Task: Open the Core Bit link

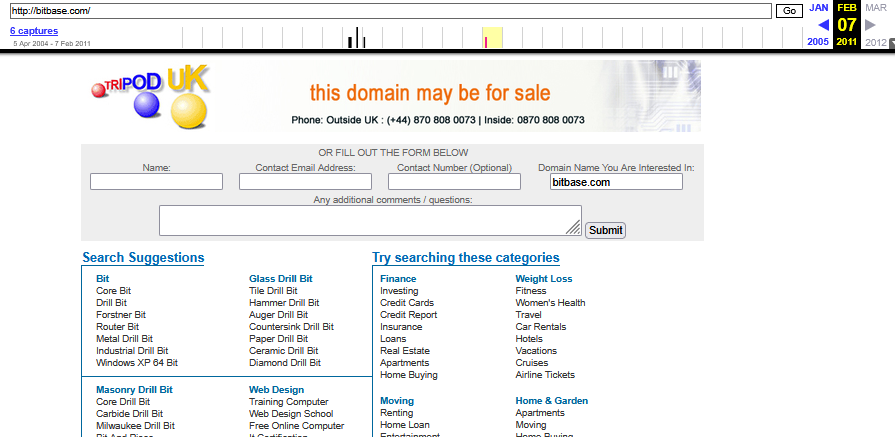Action: 114,291
